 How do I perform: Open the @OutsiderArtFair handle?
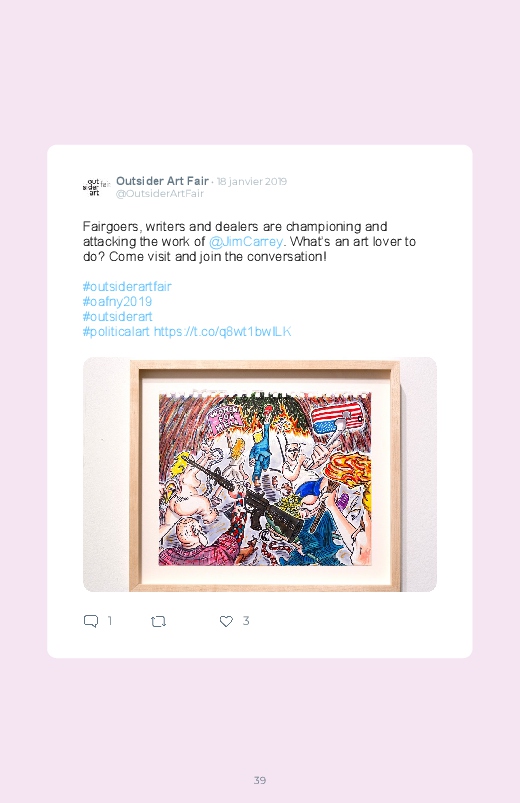click(160, 194)
